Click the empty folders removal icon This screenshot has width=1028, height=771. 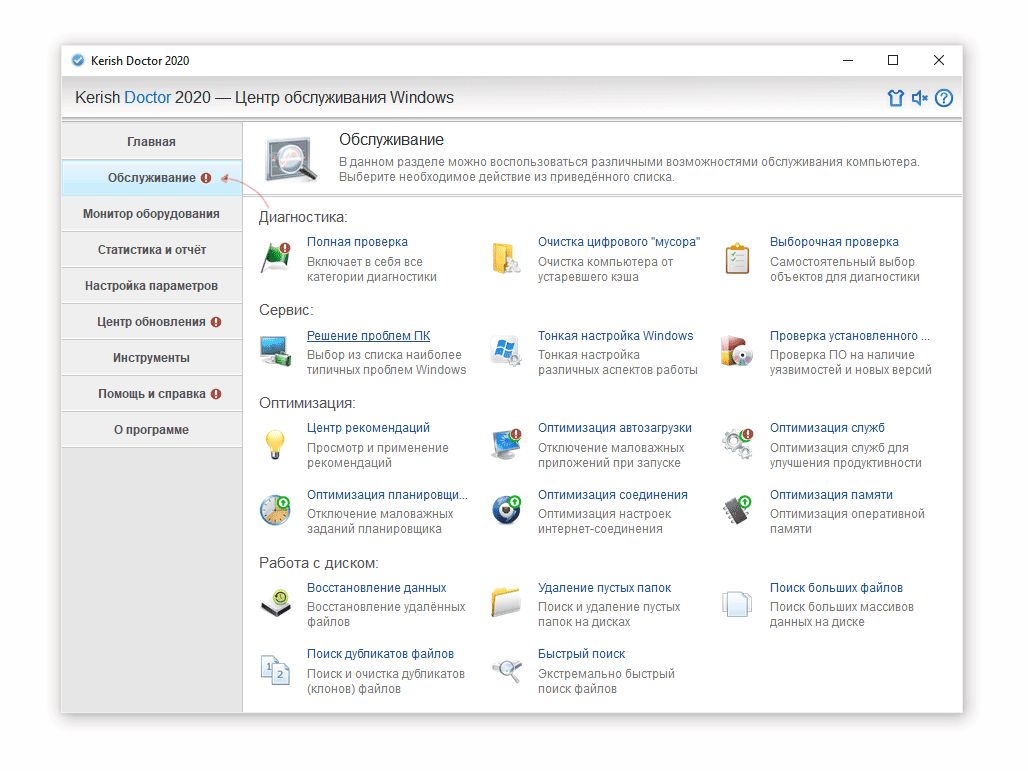click(x=506, y=604)
